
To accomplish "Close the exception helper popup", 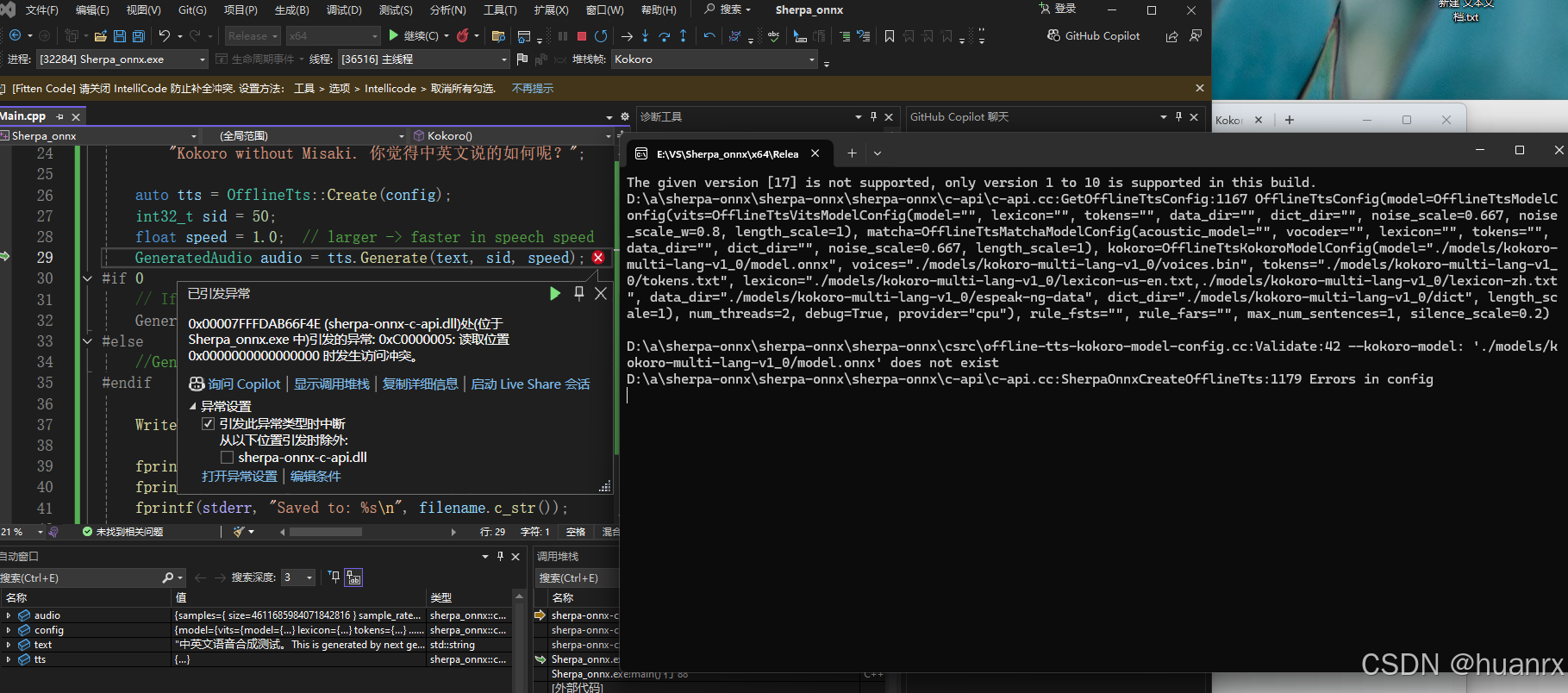I will [601, 294].
